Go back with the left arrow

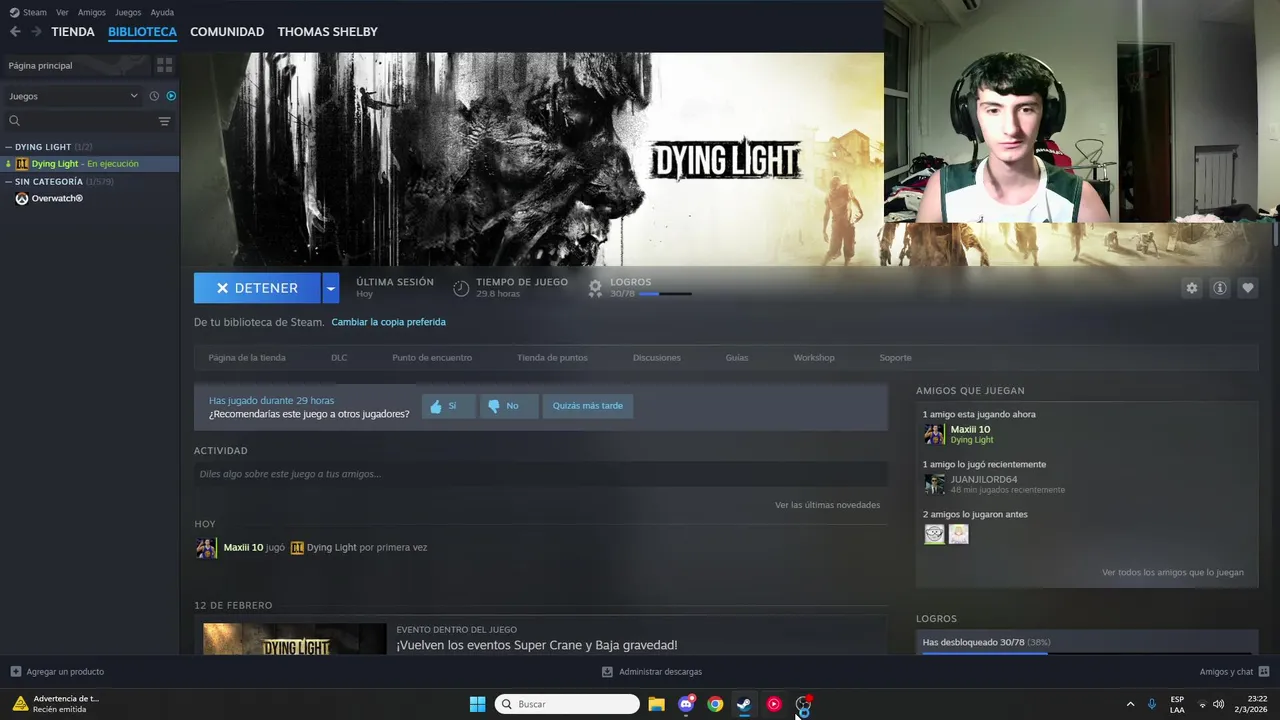coord(15,32)
